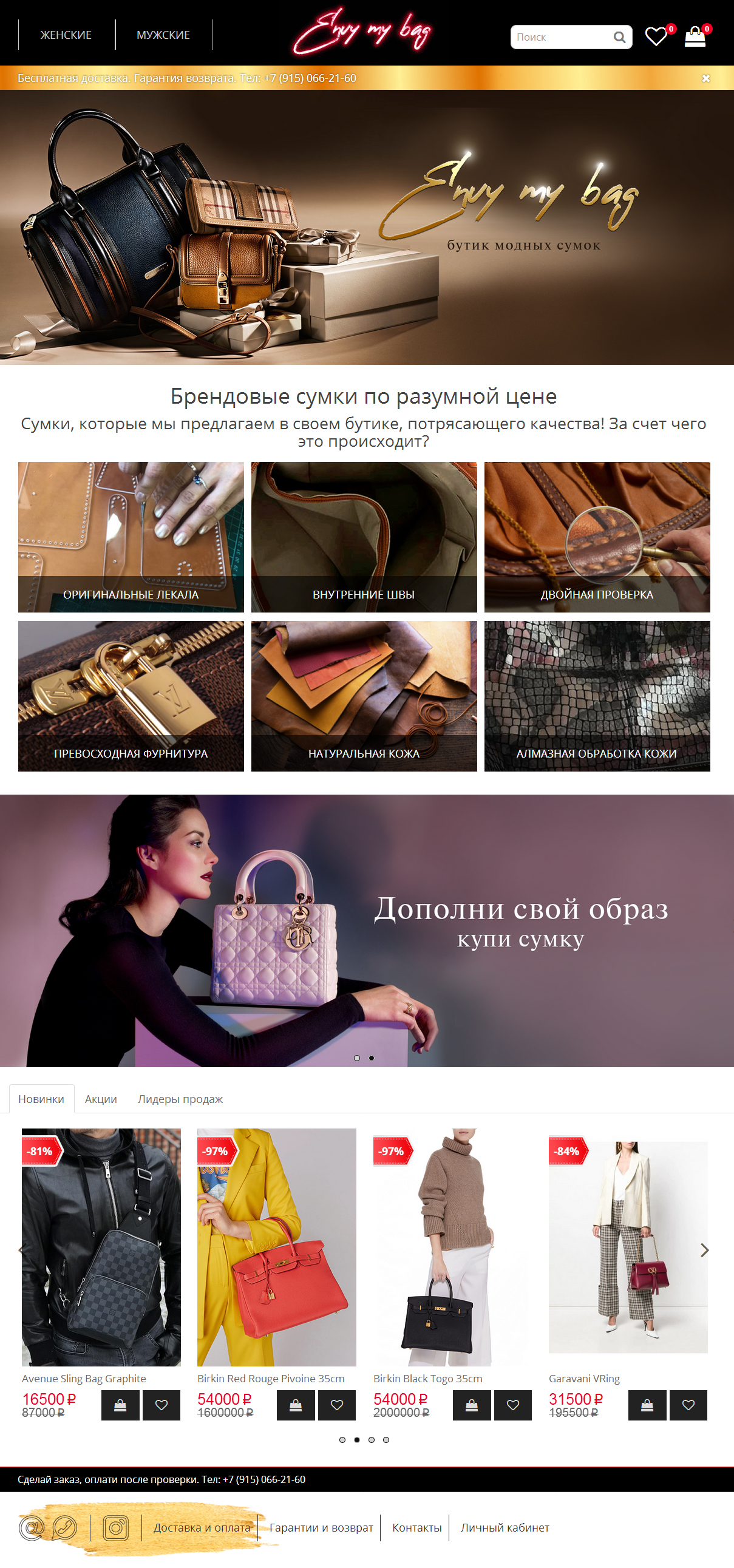Add Avenue Sling Bag Graphite to cart
This screenshot has height=1568, width=734.
tap(120, 1405)
